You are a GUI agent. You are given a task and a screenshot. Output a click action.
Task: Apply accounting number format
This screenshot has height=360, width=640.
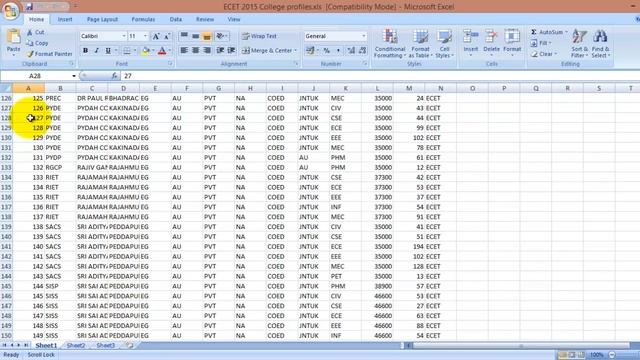(x=310, y=51)
